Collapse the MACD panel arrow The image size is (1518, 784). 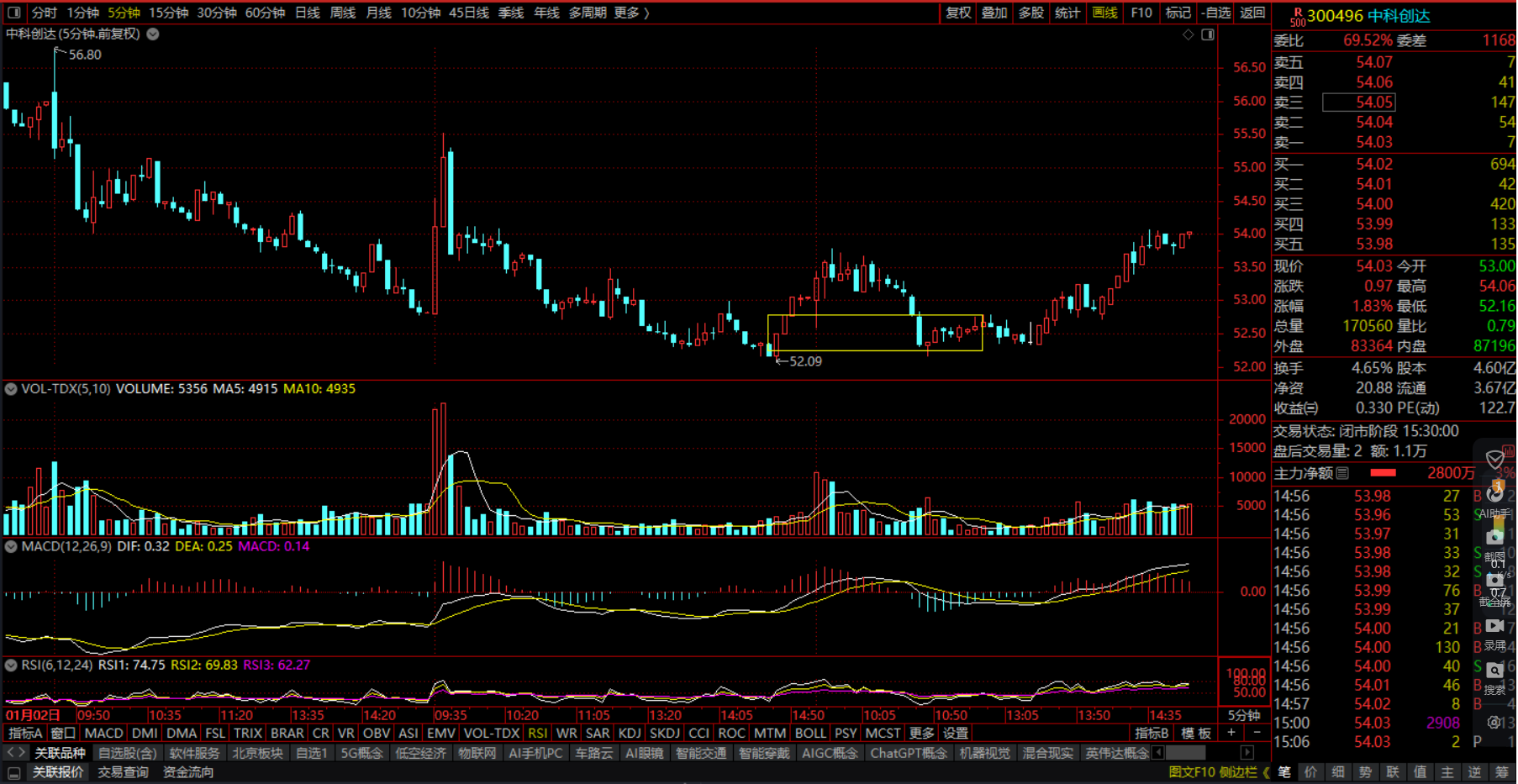pyautogui.click(x=11, y=546)
